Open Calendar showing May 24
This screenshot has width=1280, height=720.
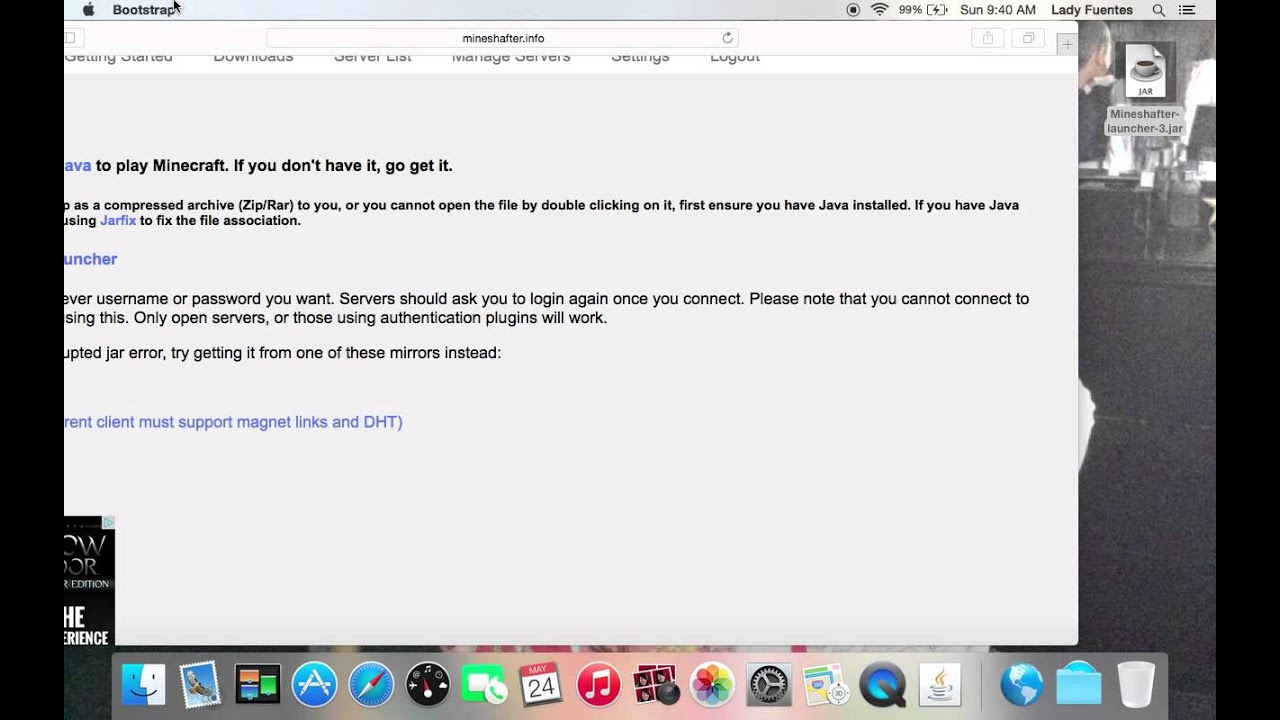click(541, 685)
